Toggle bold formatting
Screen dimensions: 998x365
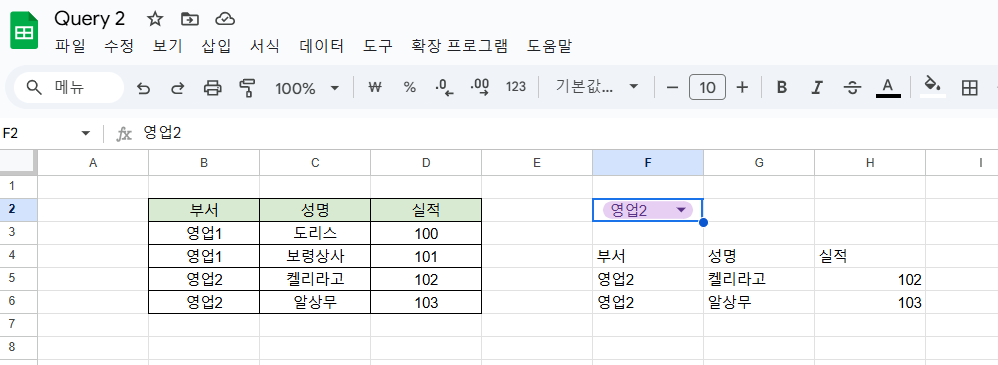782,87
